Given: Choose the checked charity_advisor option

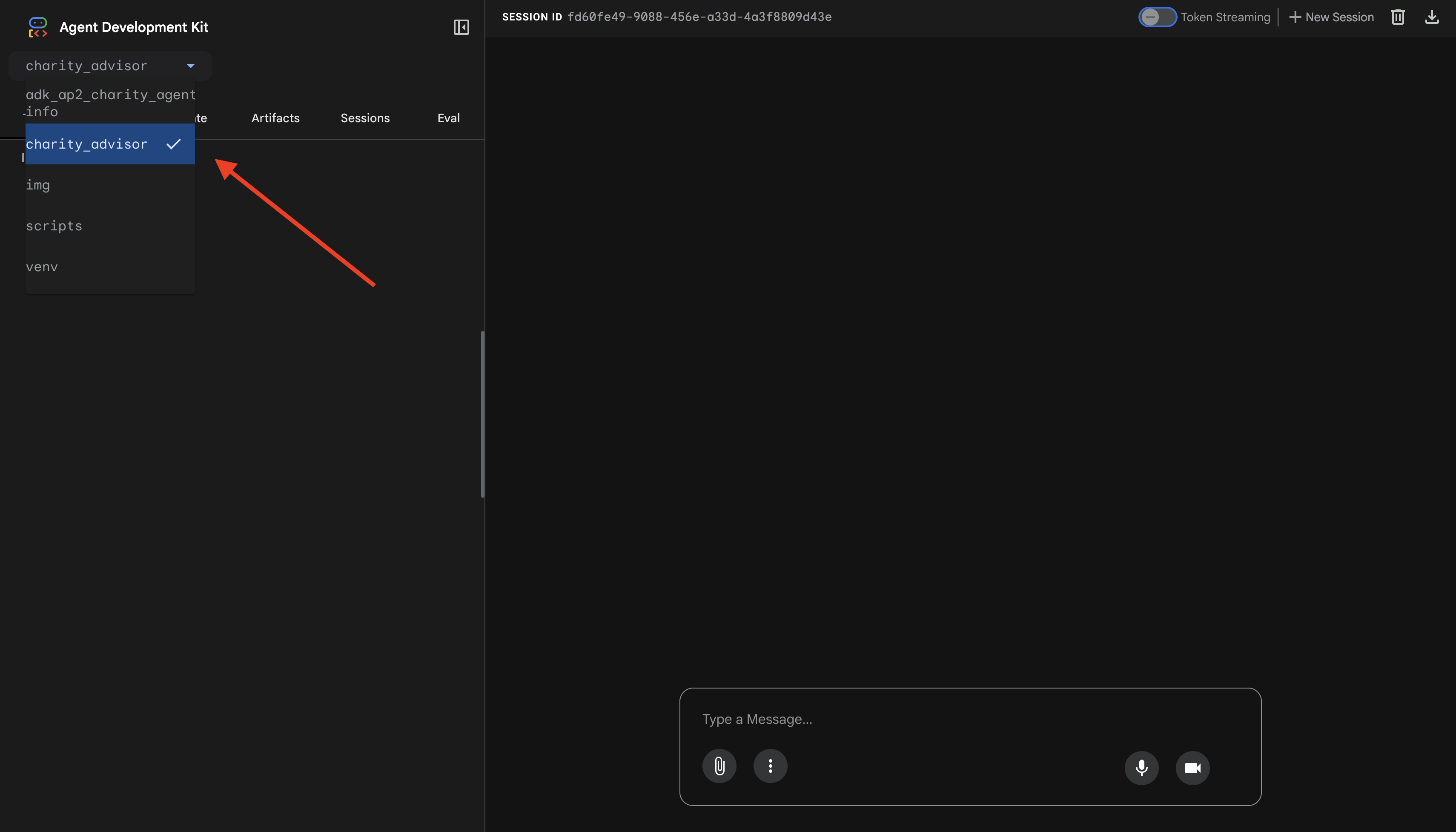Looking at the screenshot, I should (110, 144).
